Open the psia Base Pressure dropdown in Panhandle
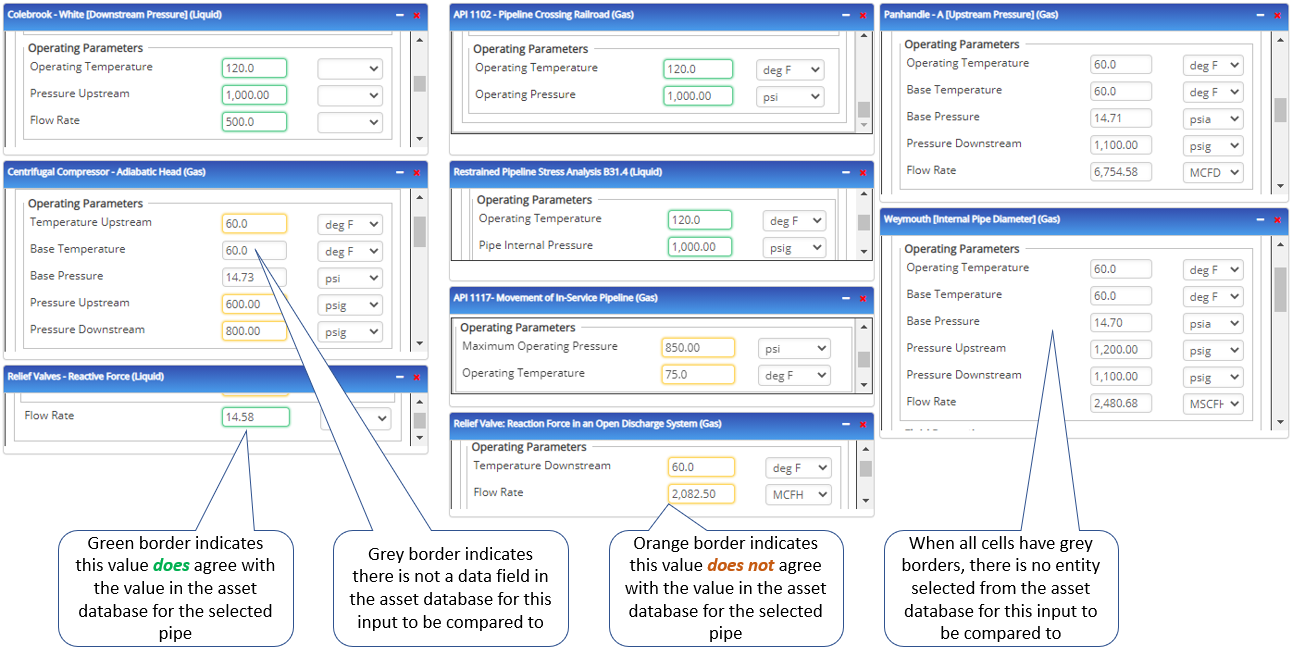 pos(1213,118)
